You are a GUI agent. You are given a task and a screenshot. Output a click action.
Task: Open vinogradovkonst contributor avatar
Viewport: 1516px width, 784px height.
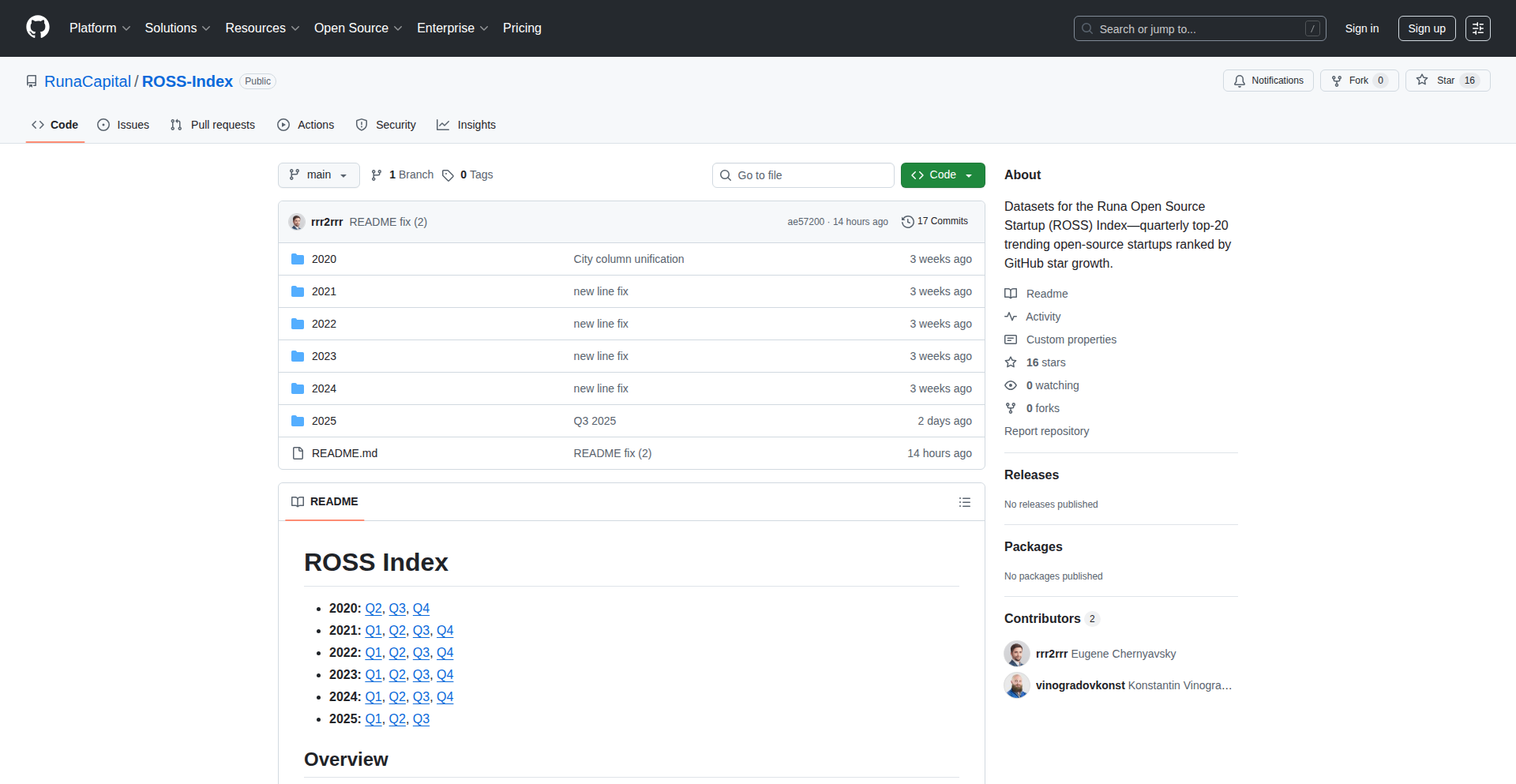[1017, 685]
